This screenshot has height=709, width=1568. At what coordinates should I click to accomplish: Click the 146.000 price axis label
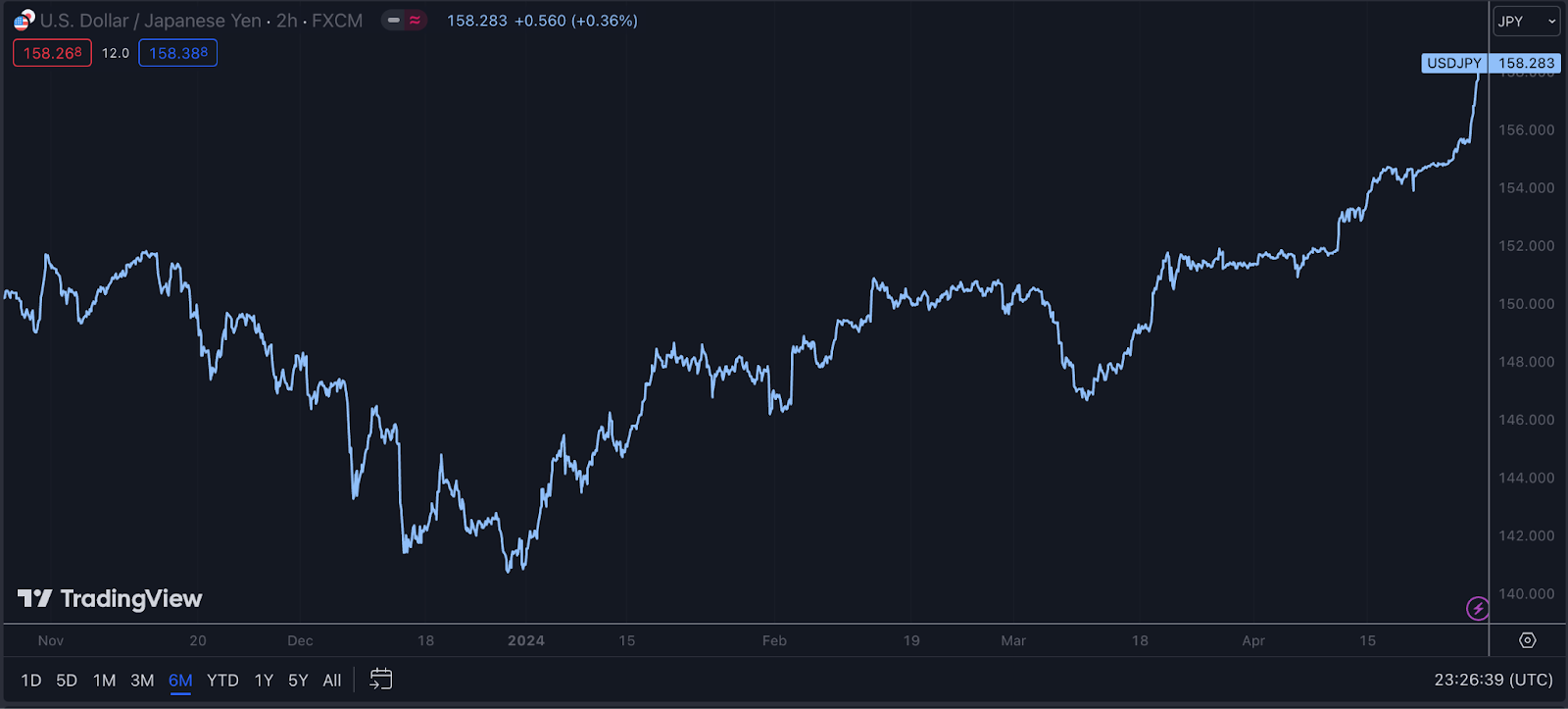(1526, 420)
